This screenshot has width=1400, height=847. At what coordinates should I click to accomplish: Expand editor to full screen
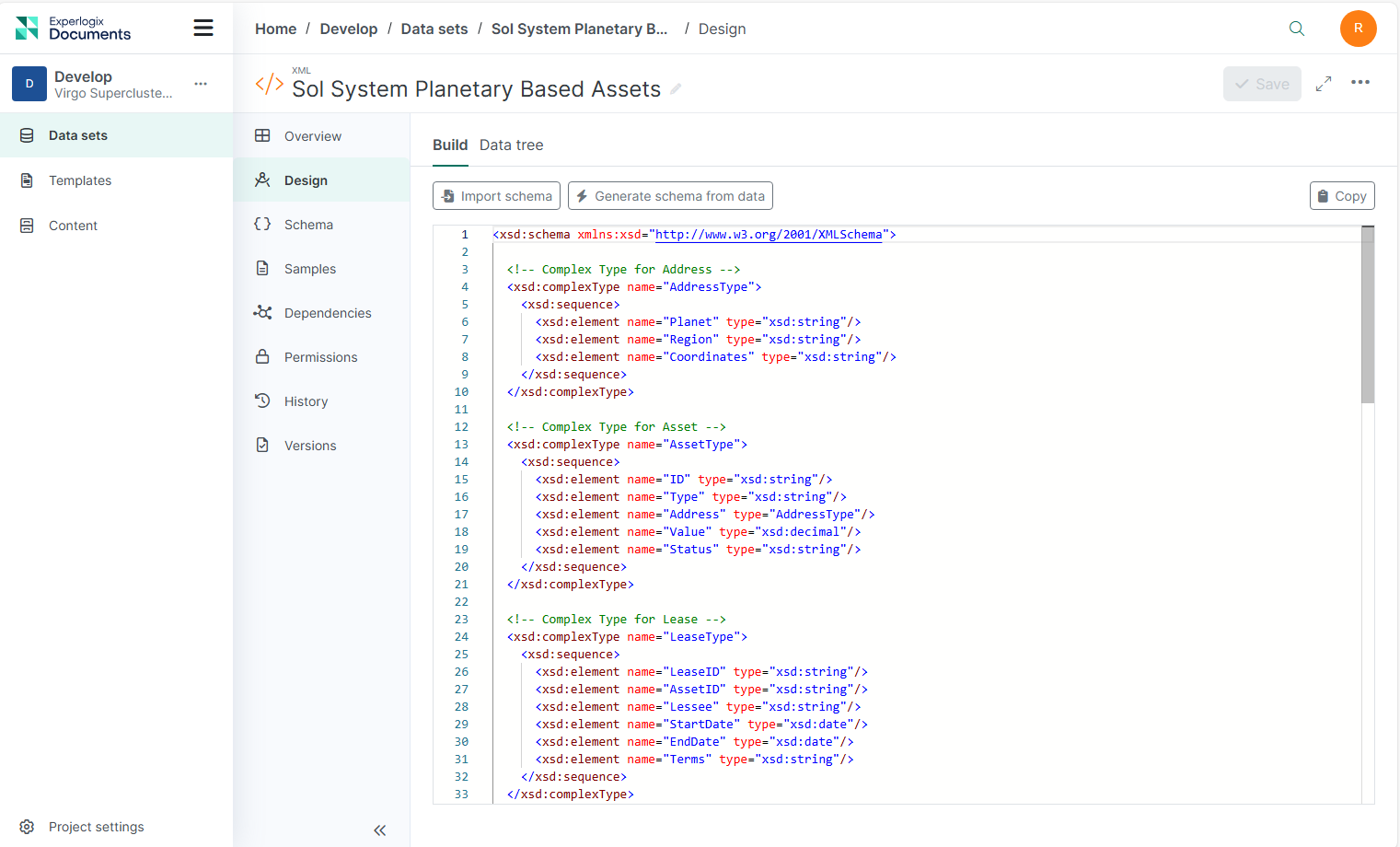[1324, 84]
